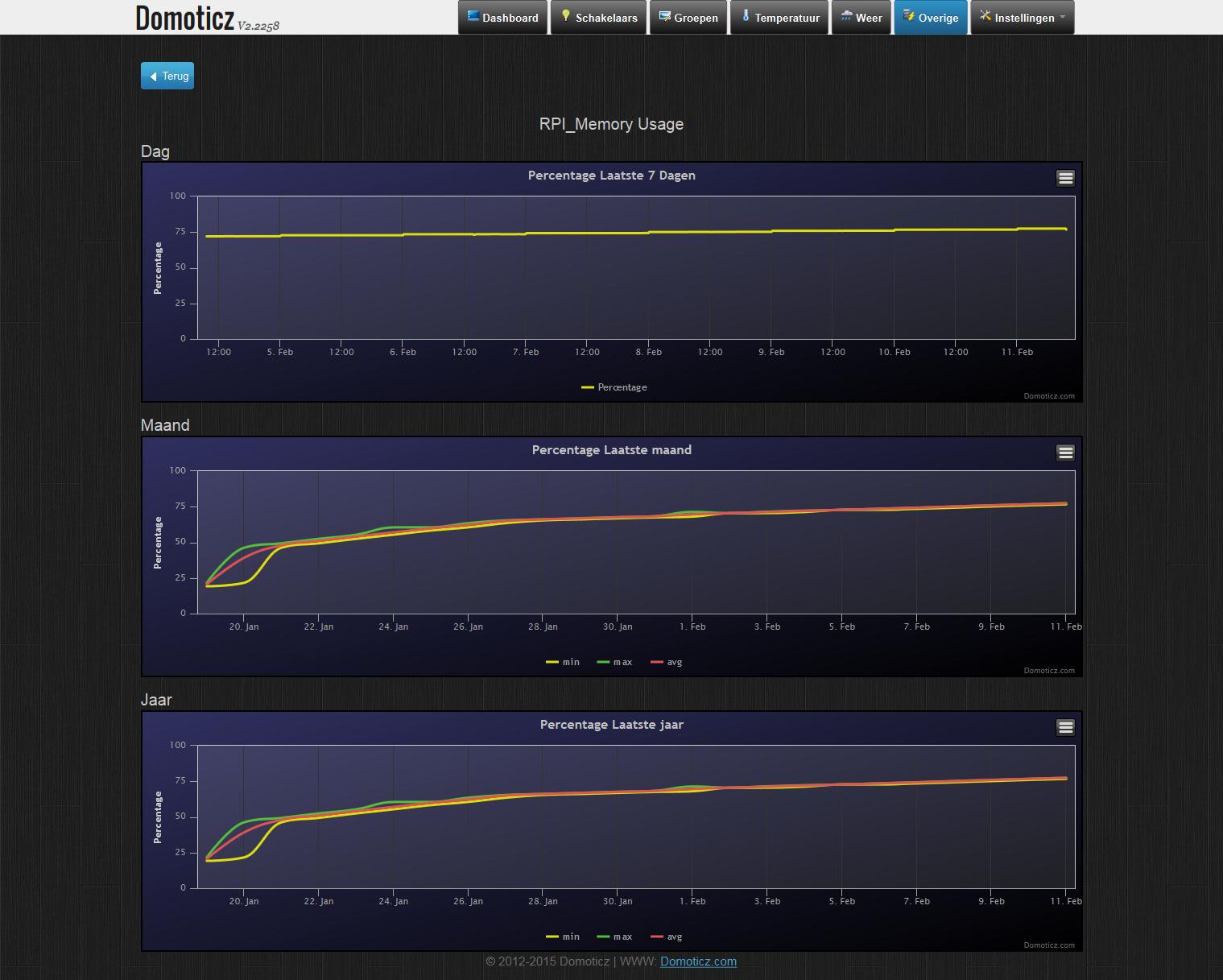The image size is (1223, 980).
Task: Click the Percentage Laatste jaar title
Action: (612, 725)
